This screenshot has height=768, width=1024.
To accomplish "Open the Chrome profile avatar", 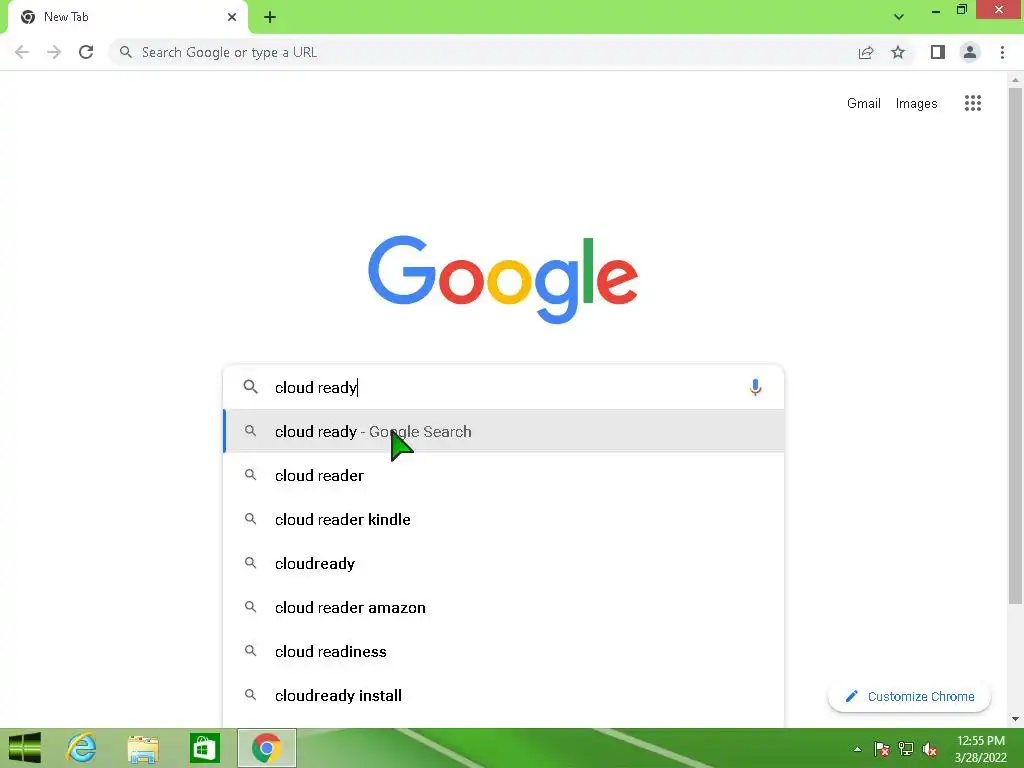I will (x=970, y=52).
